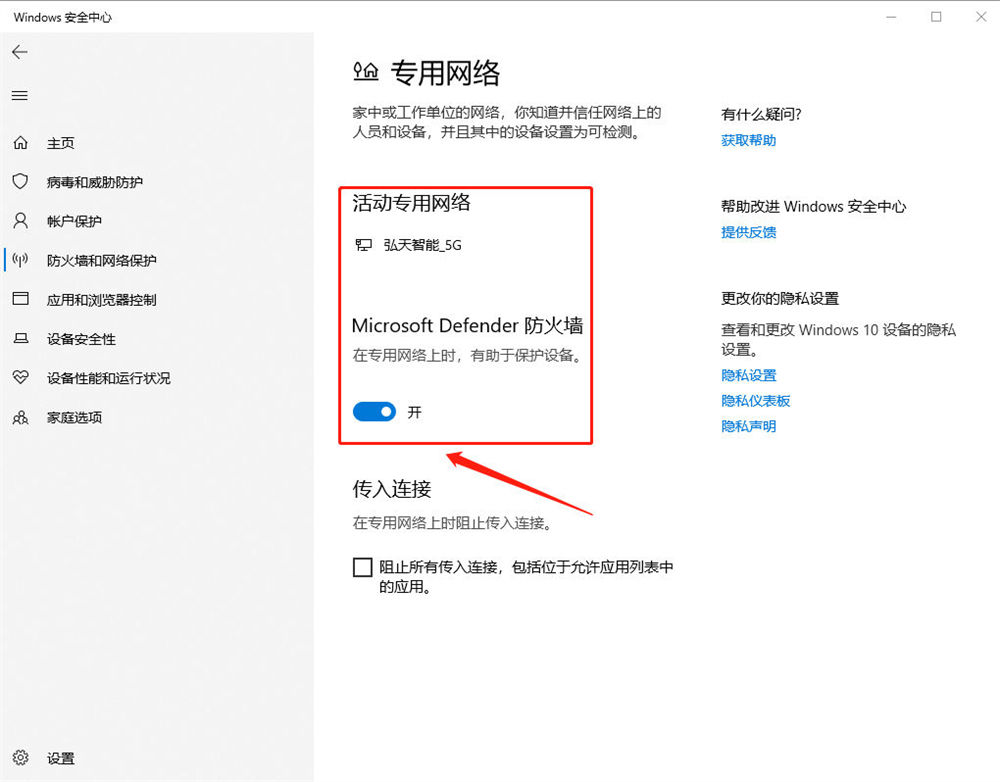Open the 隐私设置 link
This screenshot has width=1000, height=782.
pyautogui.click(x=748, y=375)
